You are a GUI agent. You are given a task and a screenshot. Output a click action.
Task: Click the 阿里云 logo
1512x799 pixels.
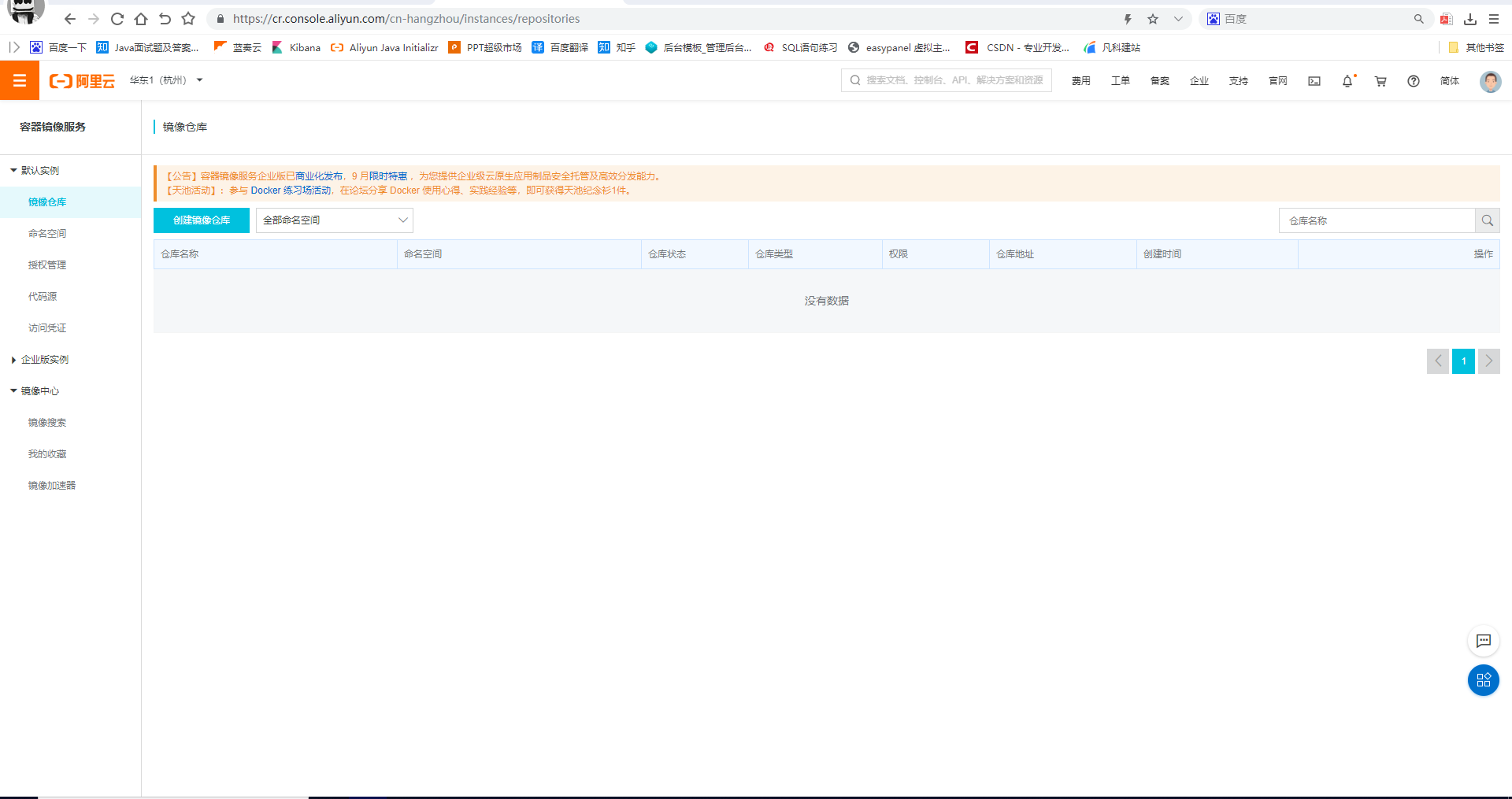coord(81,80)
